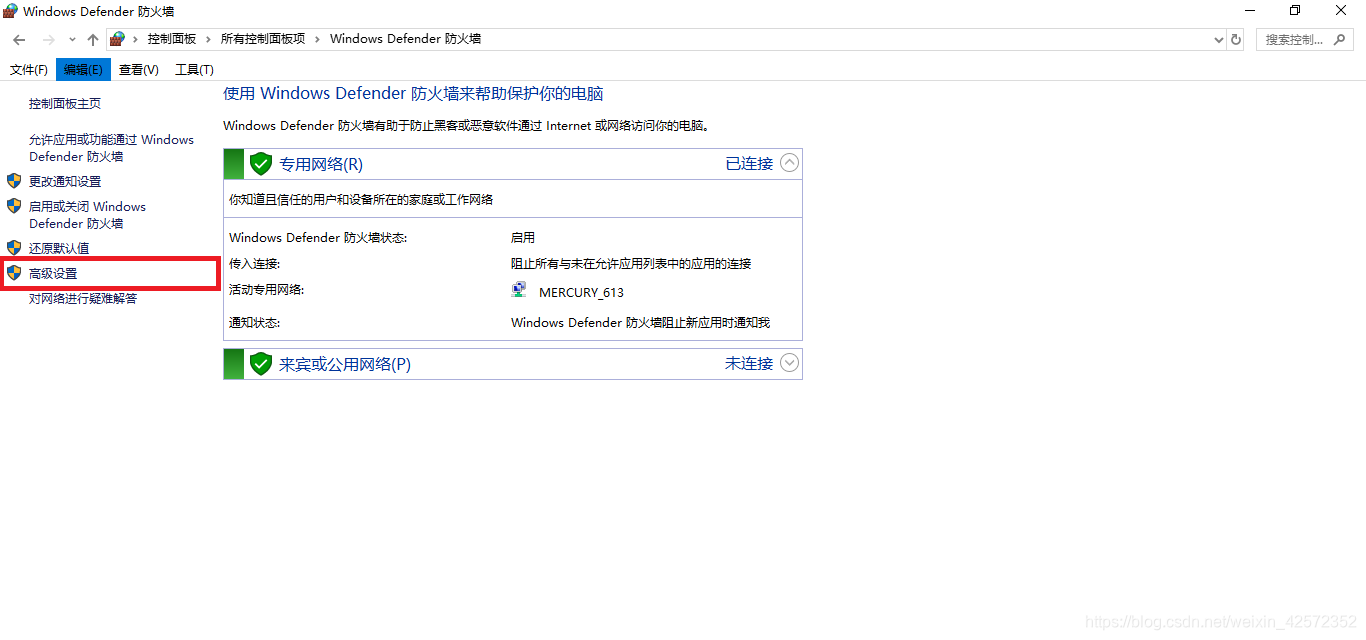Image resolution: width=1366 pixels, height=640 pixels.
Task: Expand the 来宾或公用网络(P) section chevron
Action: point(790,363)
